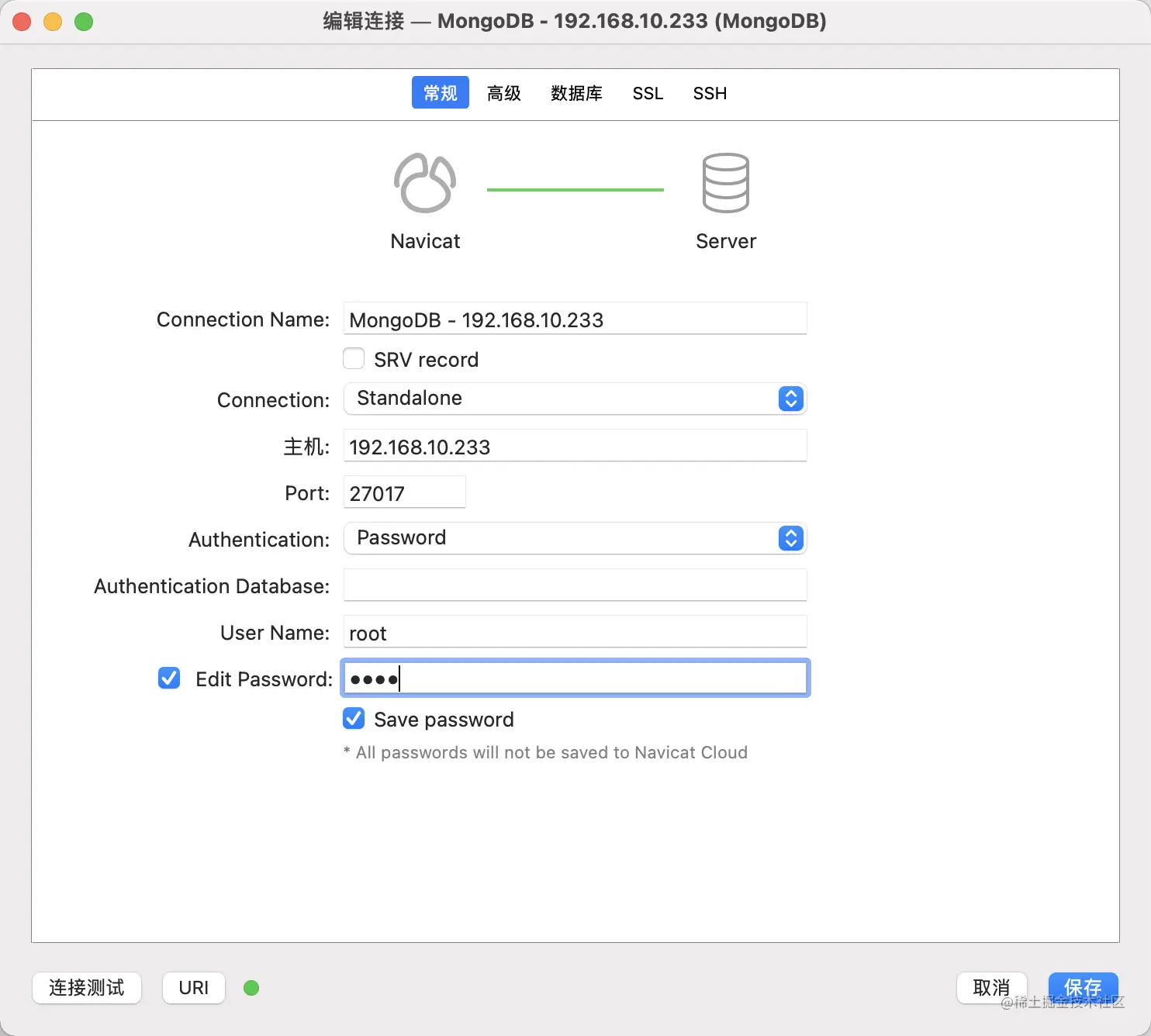This screenshot has height=1036, width=1151.
Task: Save the connection with 保存
Action: click(x=1083, y=988)
